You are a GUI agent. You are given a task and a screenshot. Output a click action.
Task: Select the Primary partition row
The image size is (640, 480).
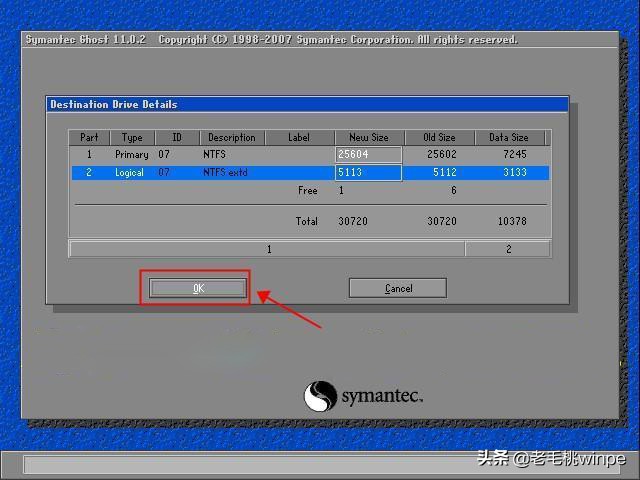[310, 155]
